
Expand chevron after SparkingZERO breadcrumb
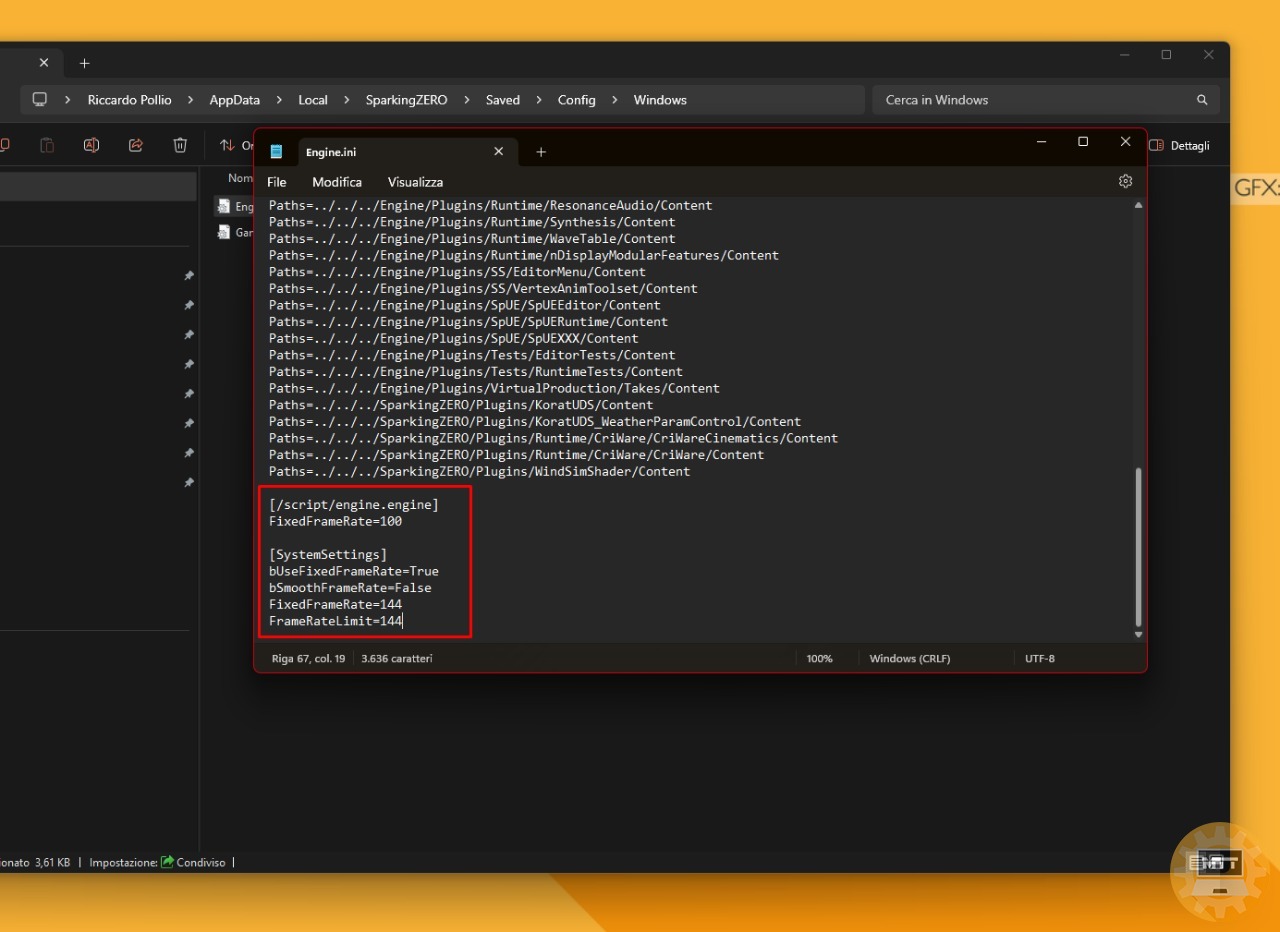pos(466,100)
